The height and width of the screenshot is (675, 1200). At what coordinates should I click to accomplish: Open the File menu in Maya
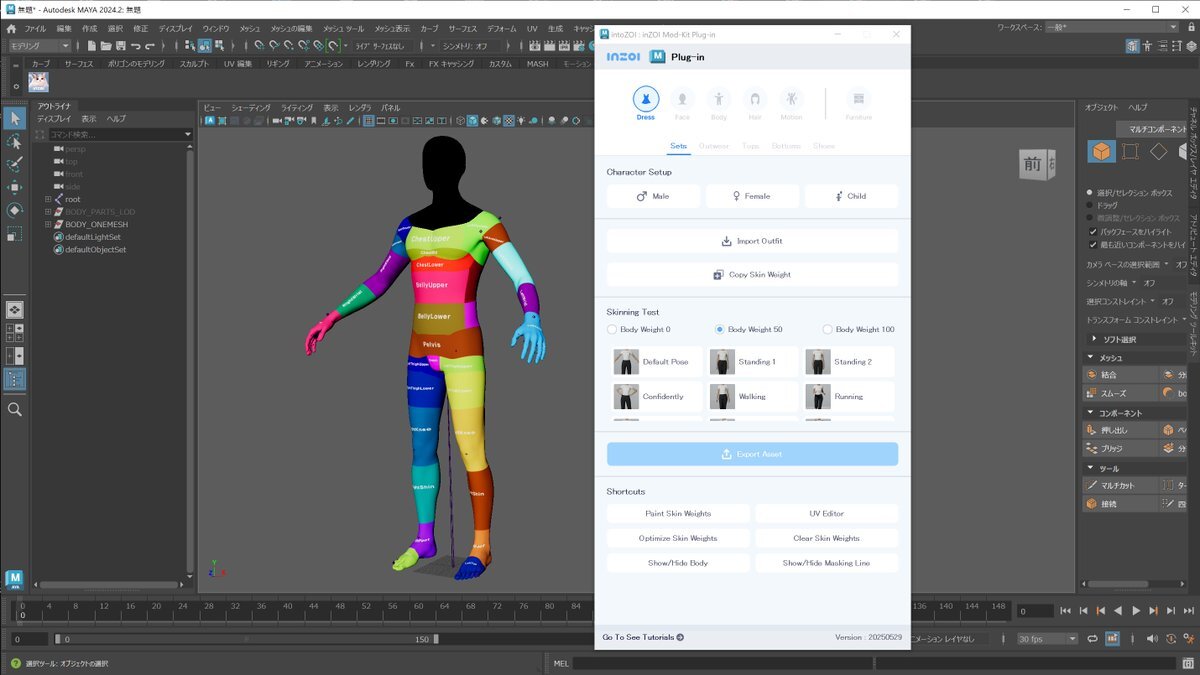(35, 29)
